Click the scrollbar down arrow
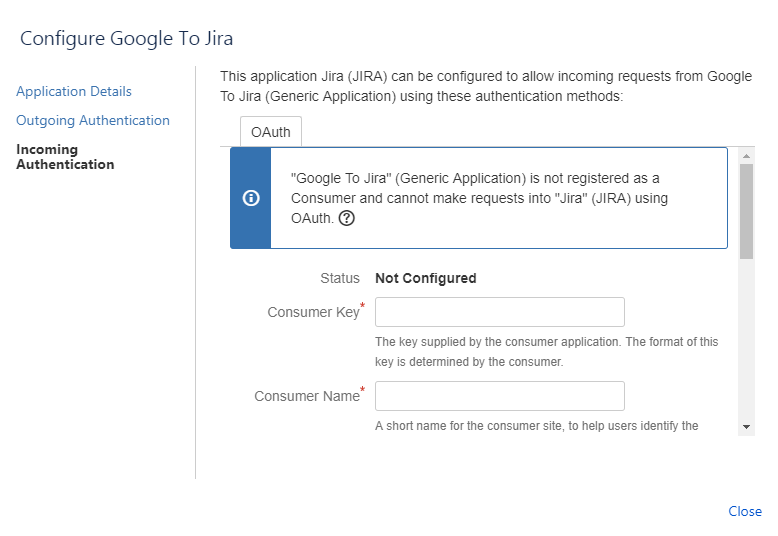 click(x=746, y=427)
